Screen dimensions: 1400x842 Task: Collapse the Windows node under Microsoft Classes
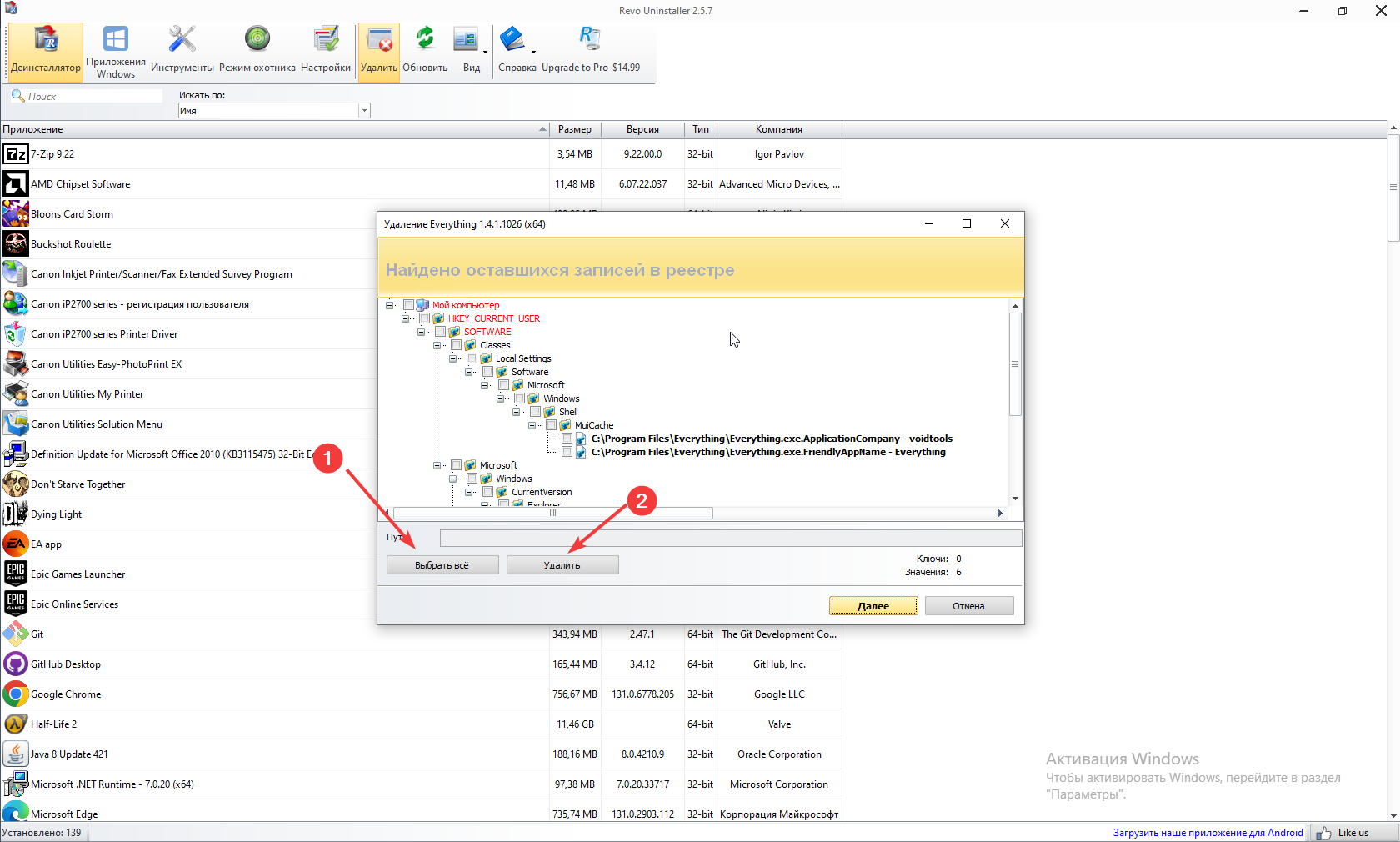tap(500, 398)
